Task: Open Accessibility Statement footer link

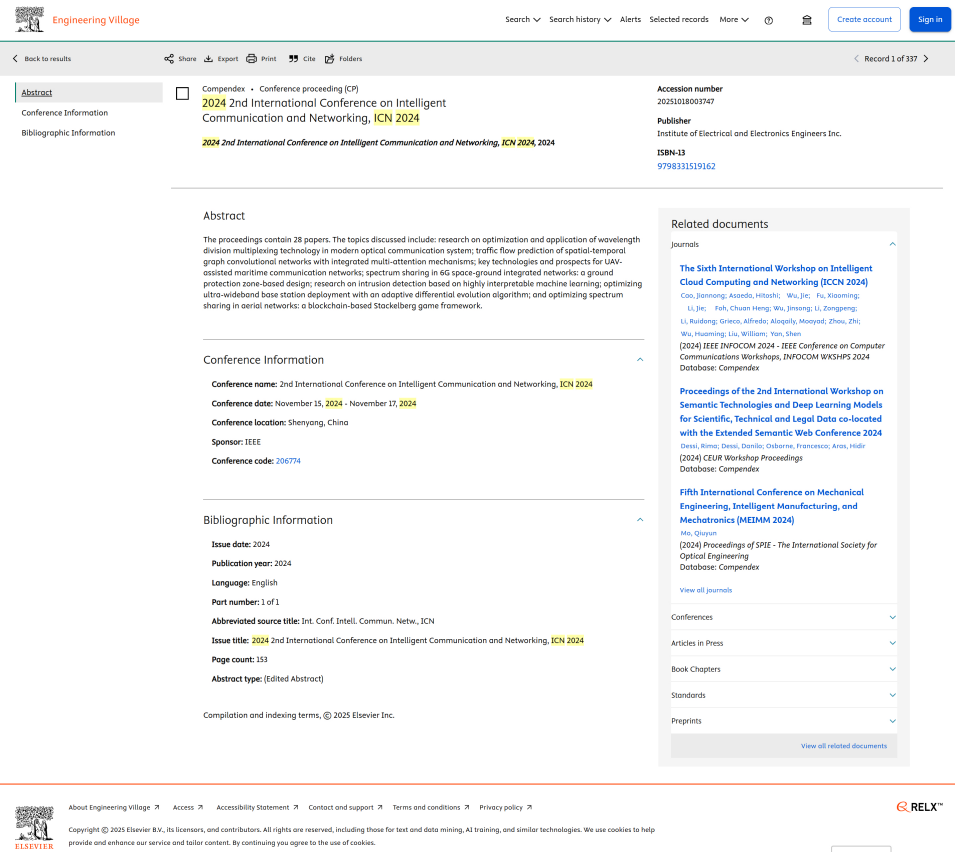Action: click(x=258, y=808)
